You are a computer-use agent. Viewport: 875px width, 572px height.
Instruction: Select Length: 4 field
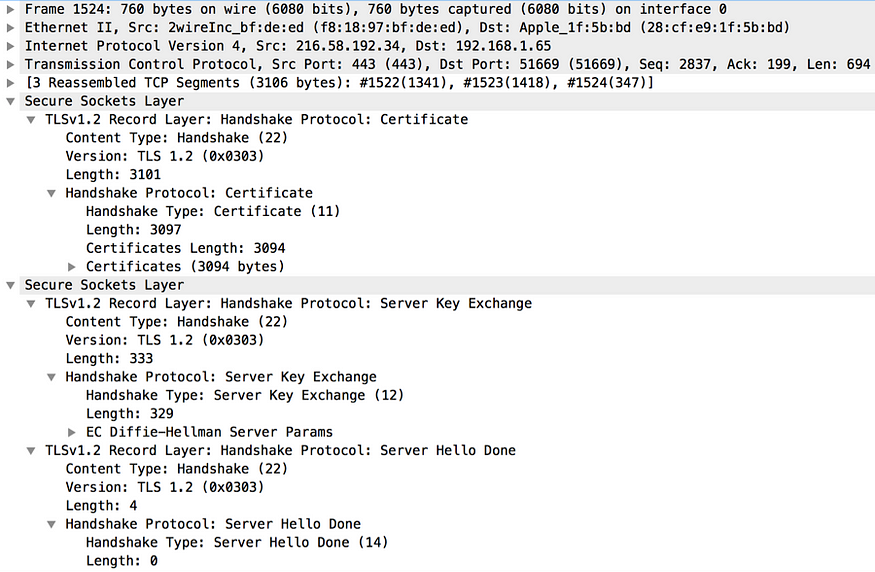click(x=101, y=506)
